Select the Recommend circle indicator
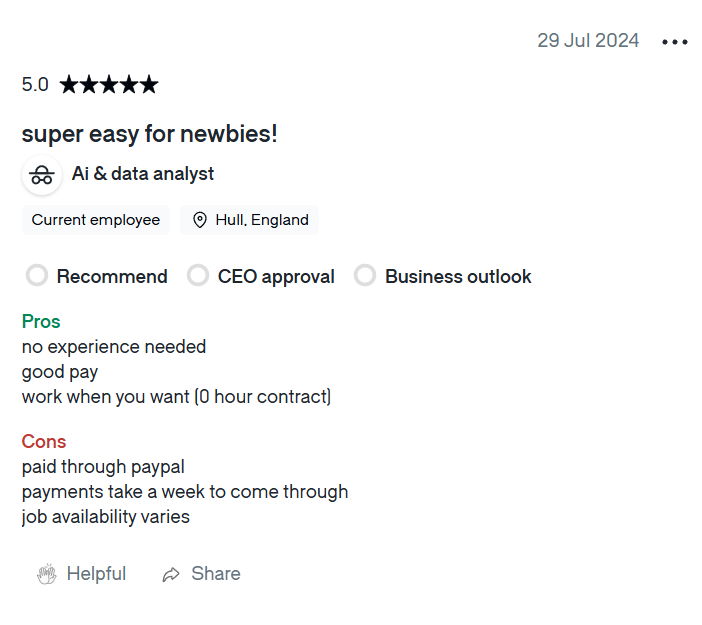The width and height of the screenshot is (702, 625). pyautogui.click(x=37, y=275)
